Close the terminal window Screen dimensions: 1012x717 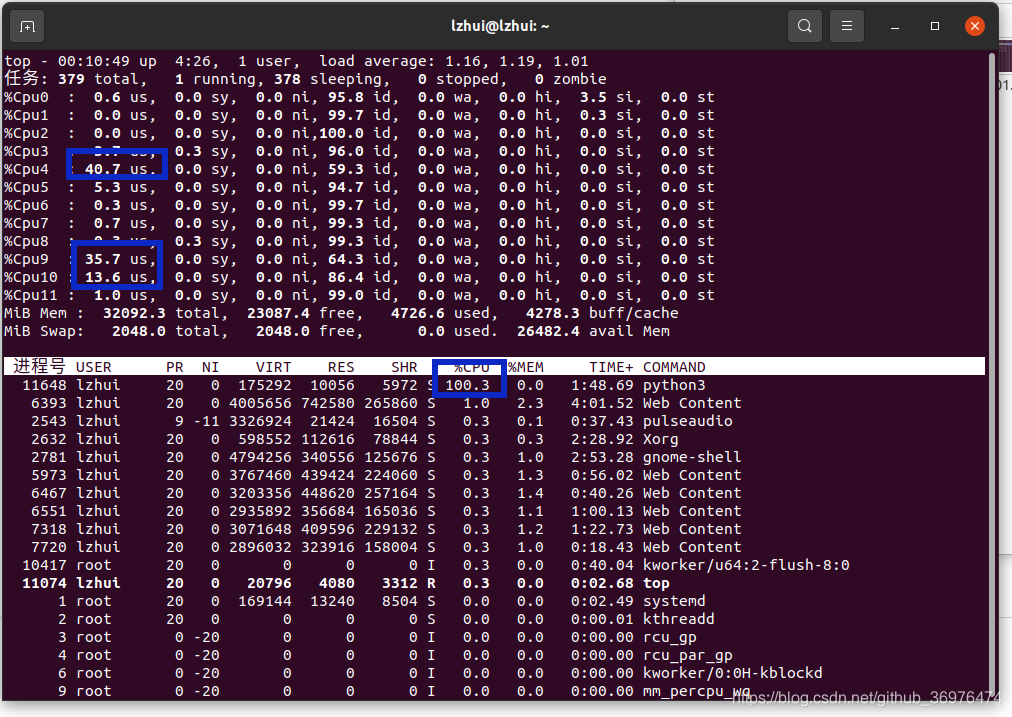coord(975,26)
